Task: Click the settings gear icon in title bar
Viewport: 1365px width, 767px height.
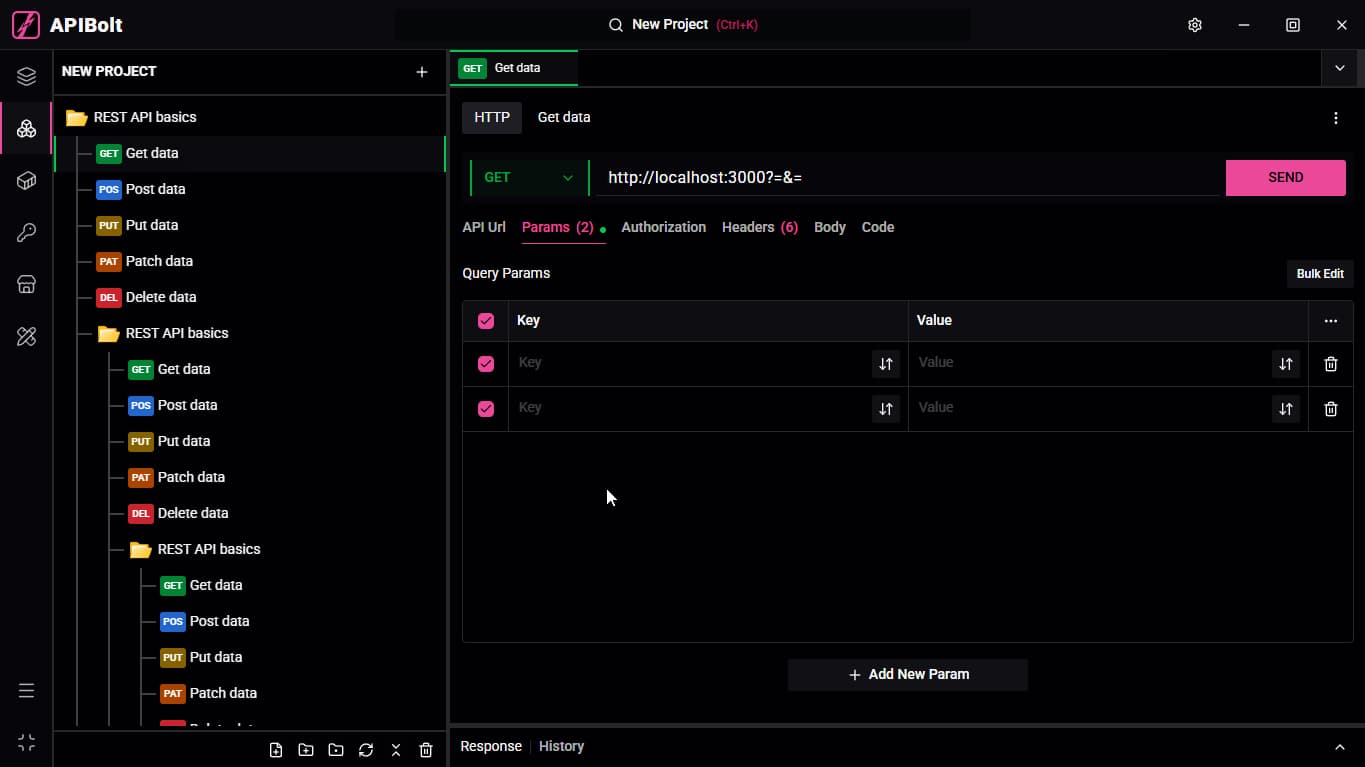Action: click(1194, 25)
